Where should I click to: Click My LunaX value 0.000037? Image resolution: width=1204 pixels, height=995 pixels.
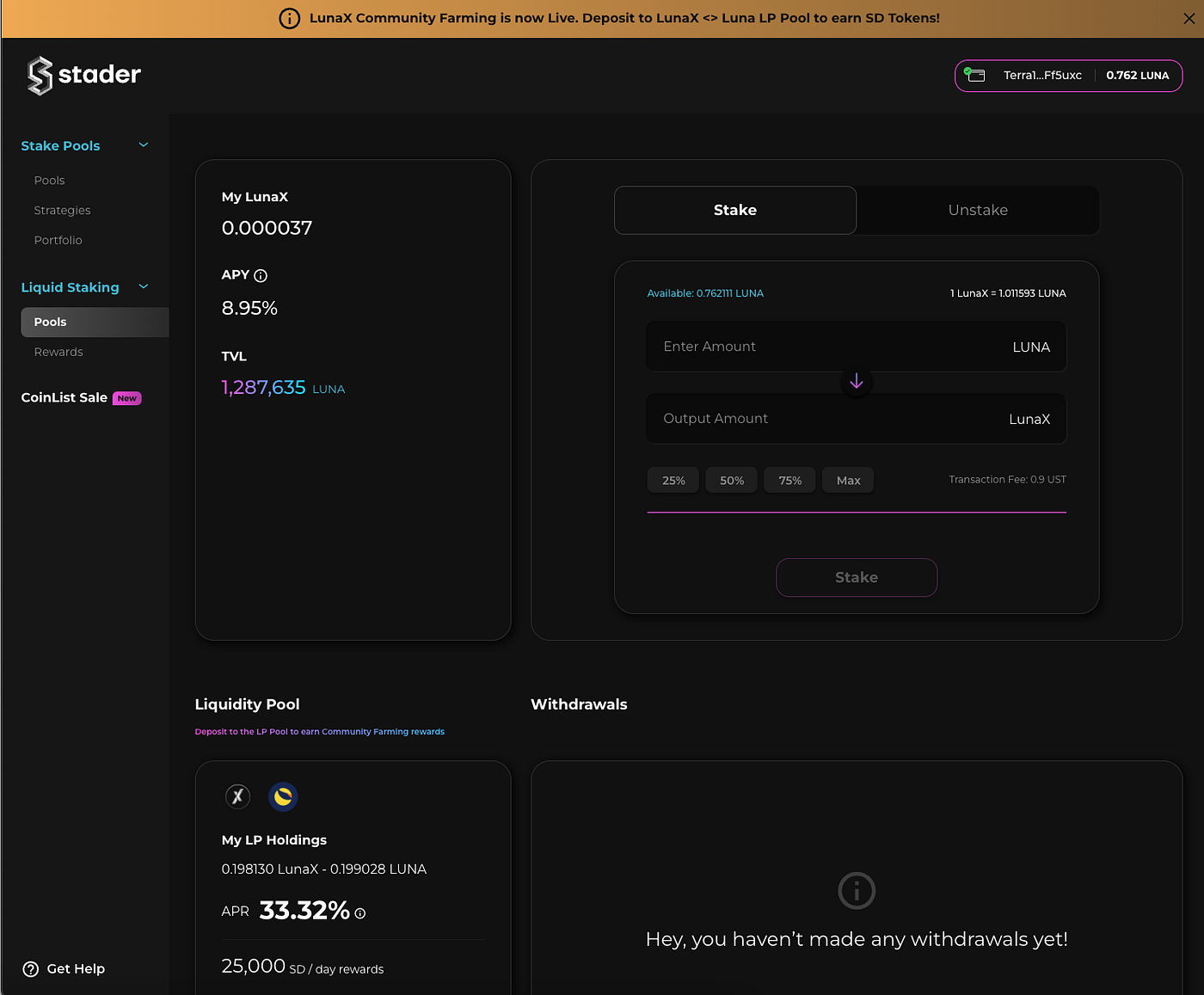[x=267, y=228]
